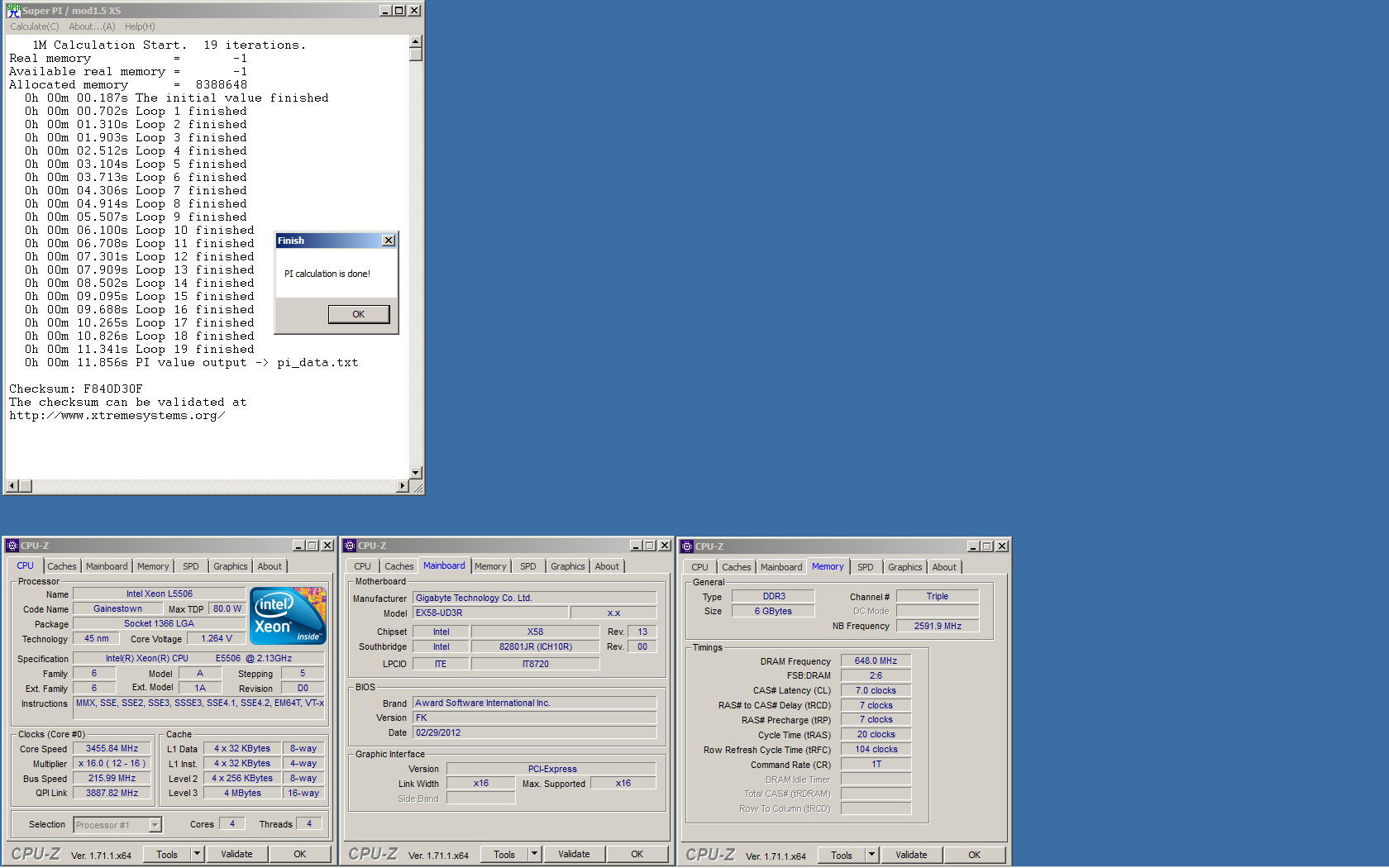Expand Tools dropdown arrow in Mainboard window
This screenshot has width=1389, height=868.
point(534,854)
